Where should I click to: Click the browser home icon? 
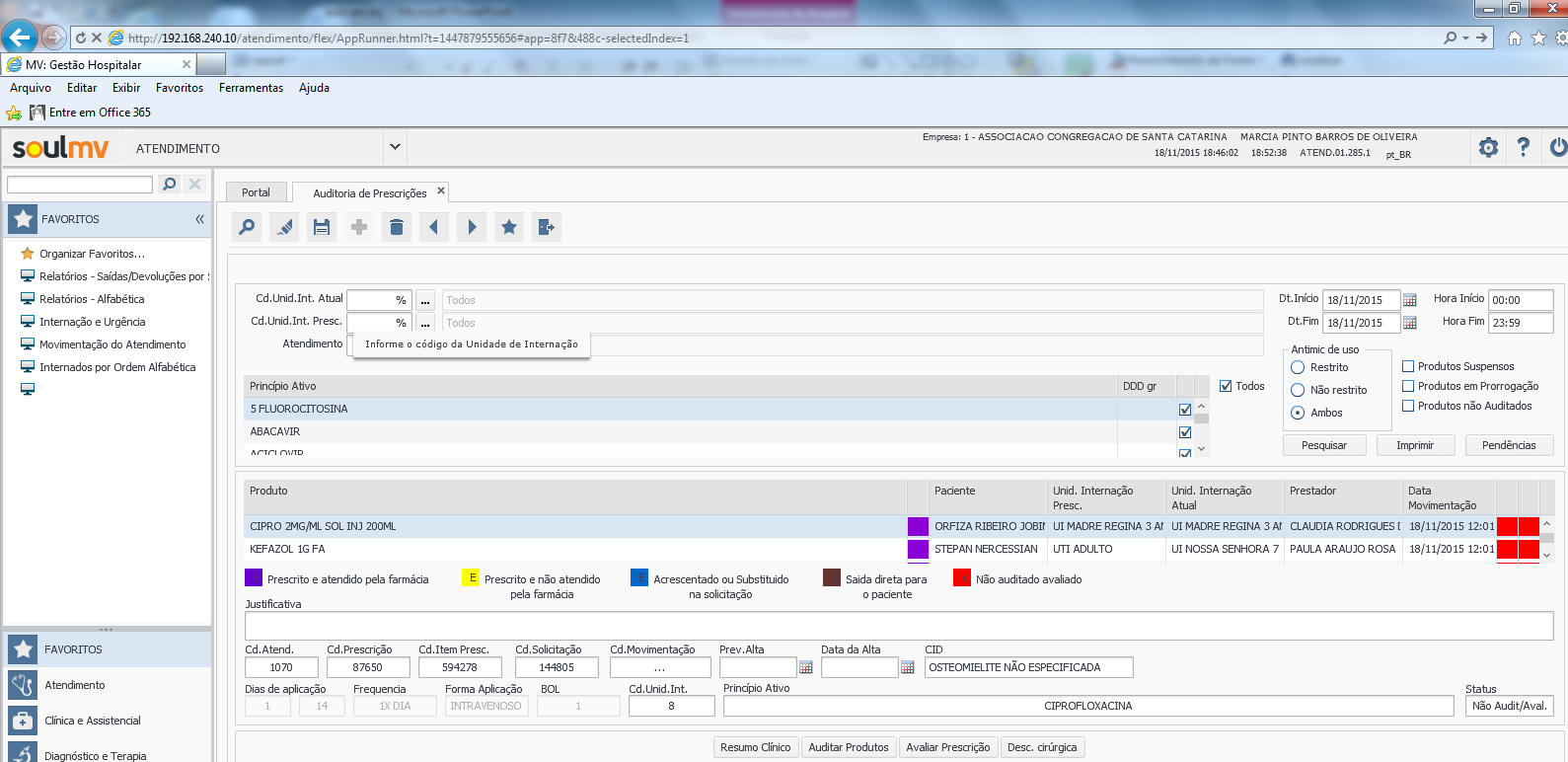[x=1515, y=38]
